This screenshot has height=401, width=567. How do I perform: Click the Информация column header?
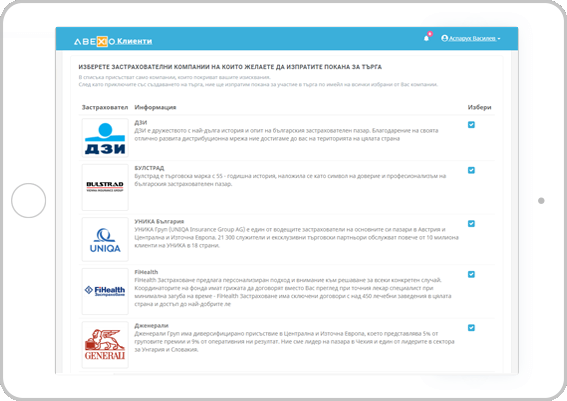pyautogui.click(x=155, y=107)
